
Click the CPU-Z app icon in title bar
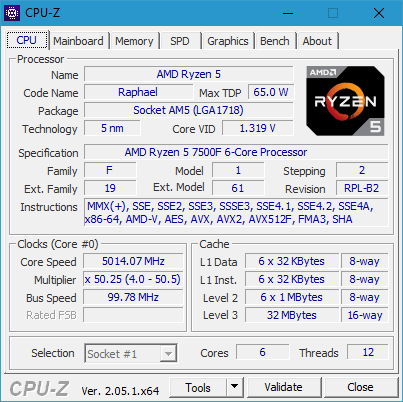[x=12, y=13]
